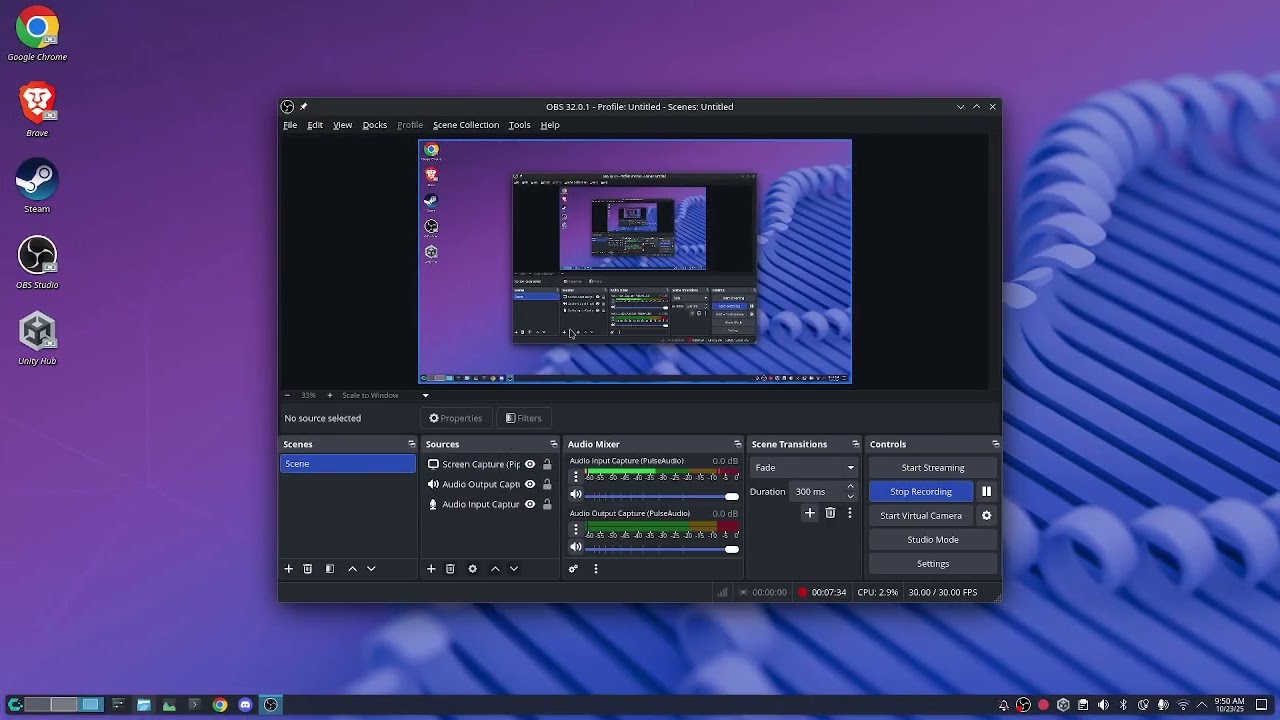
Task: Move the source down in Sources panel
Action: coord(514,569)
